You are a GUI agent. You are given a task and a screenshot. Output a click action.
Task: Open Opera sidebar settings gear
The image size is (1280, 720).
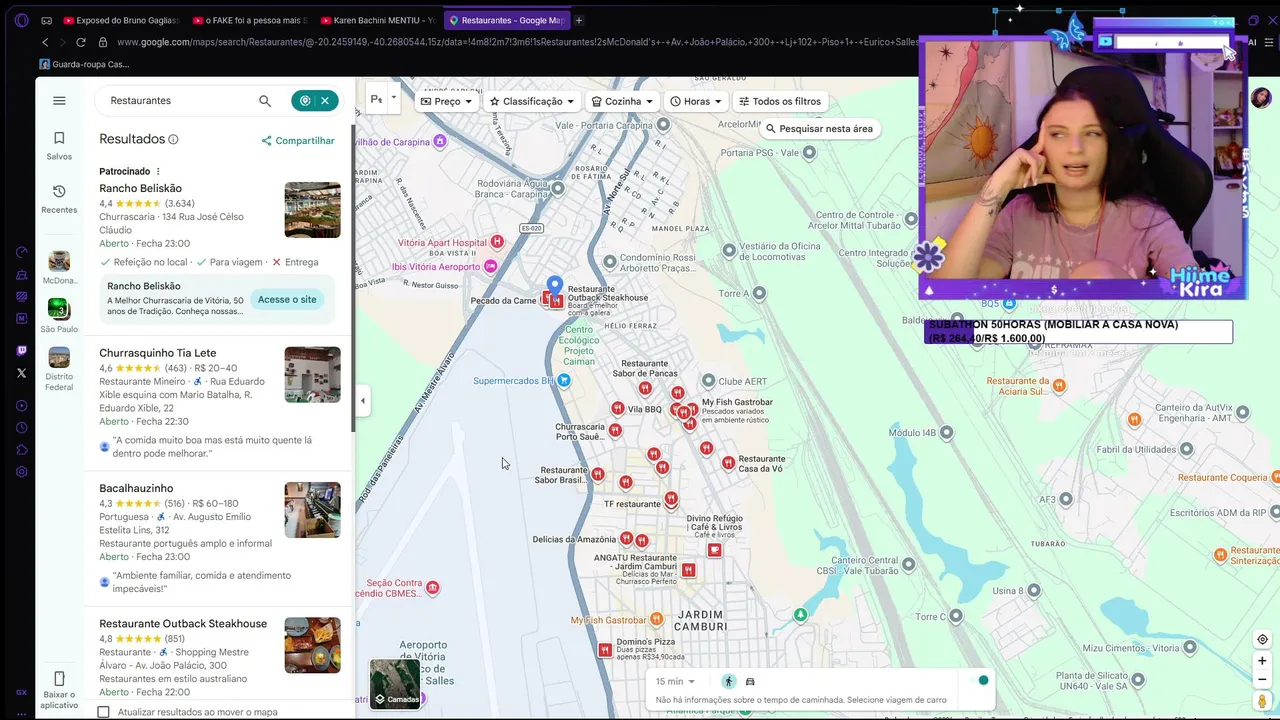22,472
